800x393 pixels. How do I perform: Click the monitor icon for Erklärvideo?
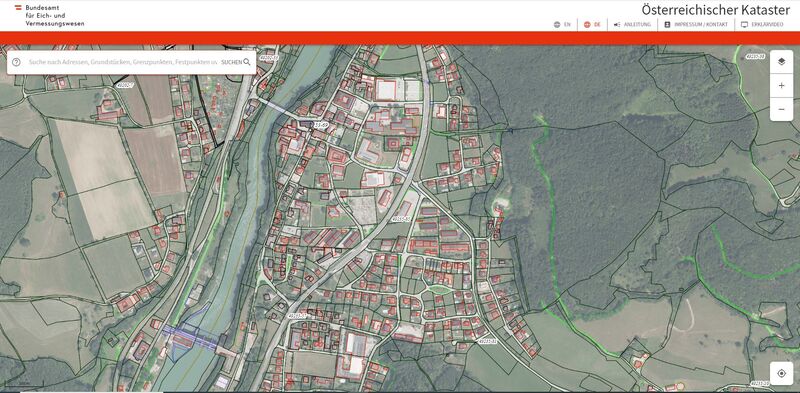tap(744, 24)
